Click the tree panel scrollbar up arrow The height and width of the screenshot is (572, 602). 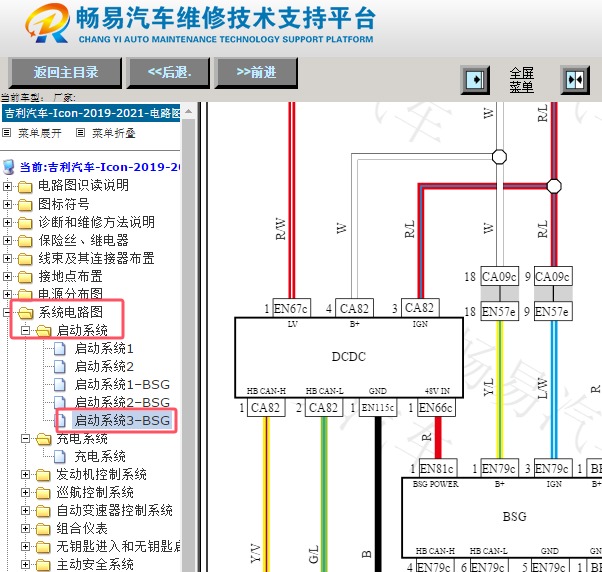188,112
